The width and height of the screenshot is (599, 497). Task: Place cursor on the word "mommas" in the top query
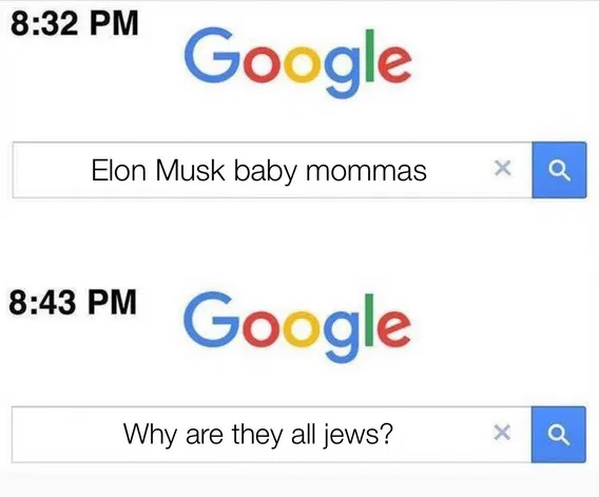coord(366,171)
